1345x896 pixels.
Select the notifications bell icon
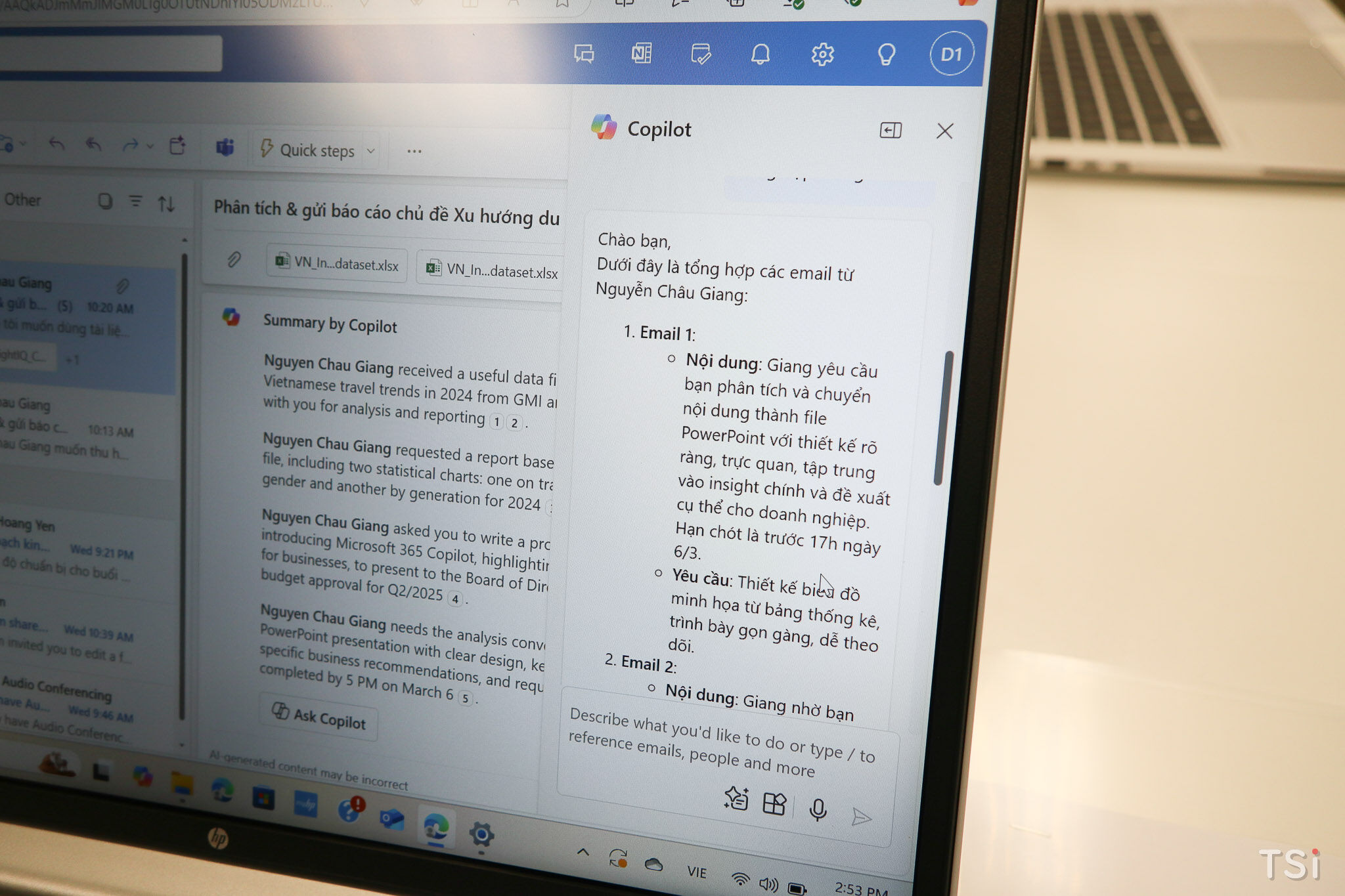click(x=762, y=54)
